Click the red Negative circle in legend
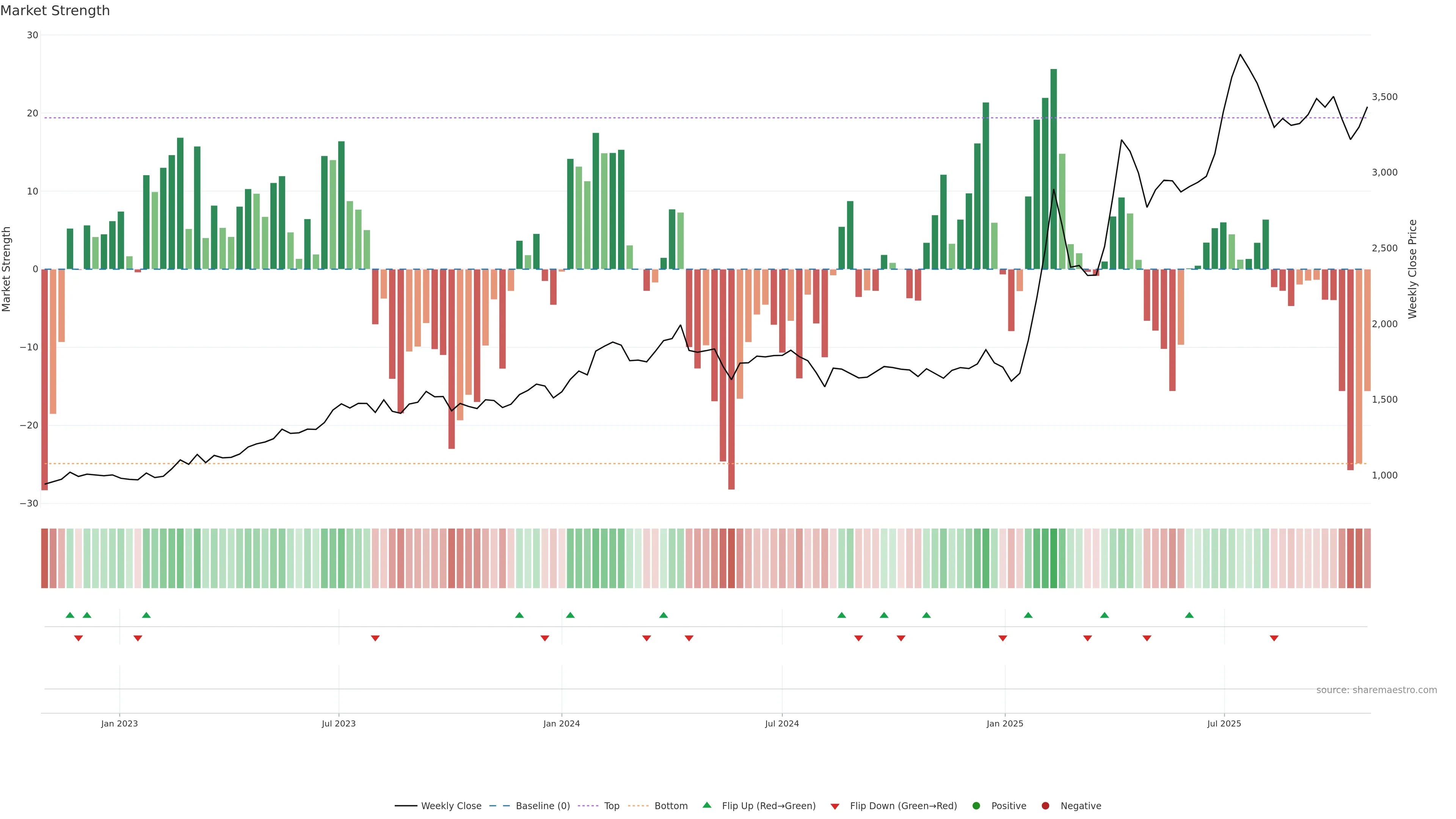 pos(1045,805)
